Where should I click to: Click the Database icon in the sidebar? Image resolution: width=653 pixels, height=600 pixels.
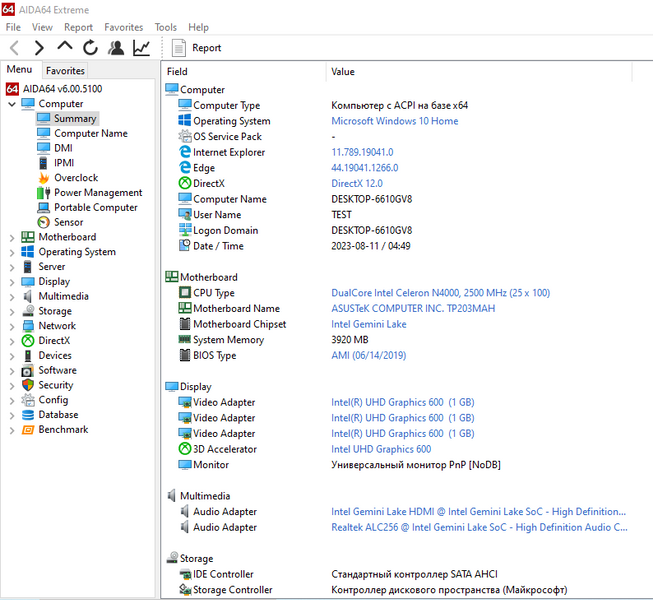click(28, 415)
